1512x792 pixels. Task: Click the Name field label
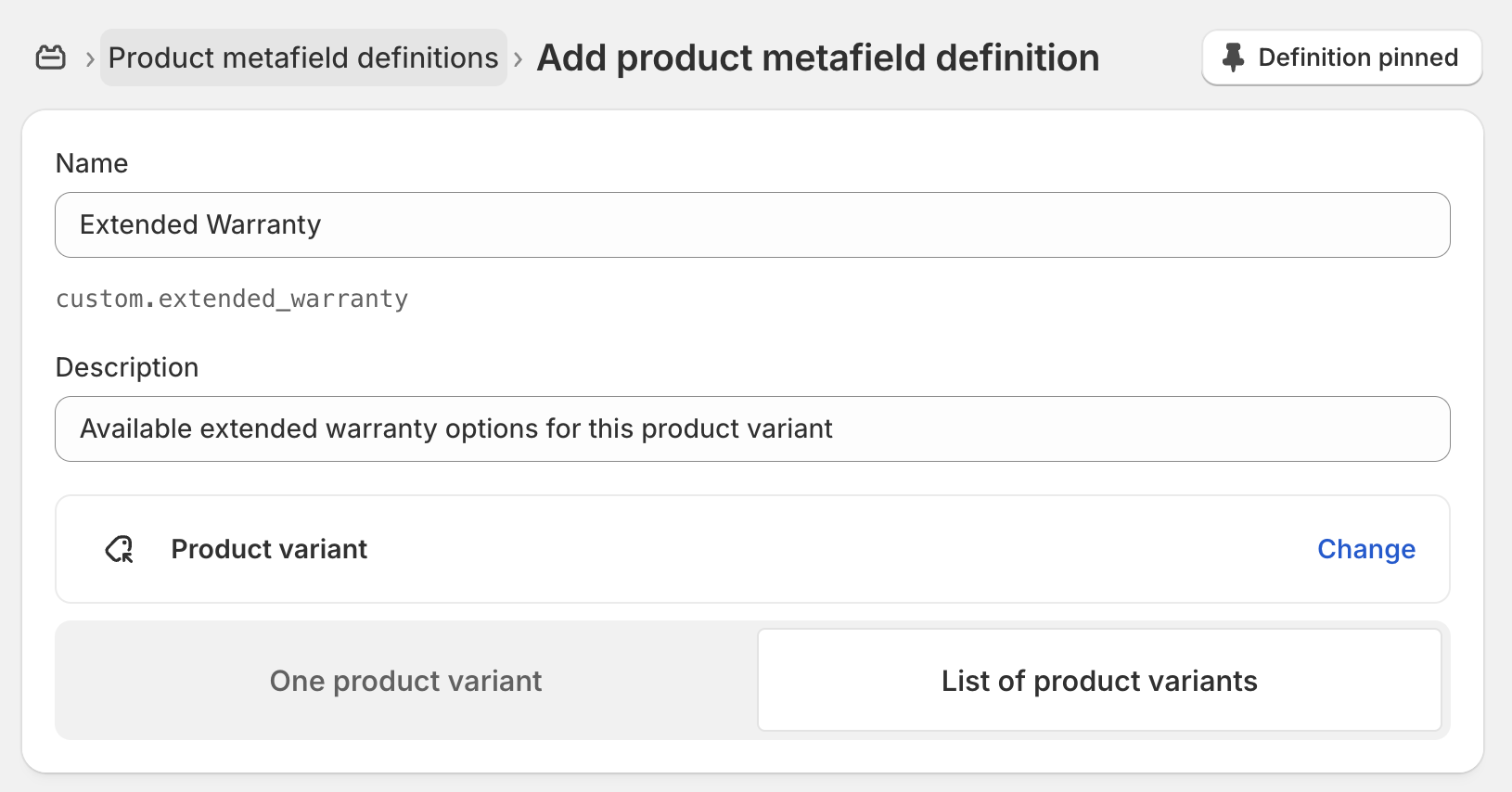(x=92, y=163)
